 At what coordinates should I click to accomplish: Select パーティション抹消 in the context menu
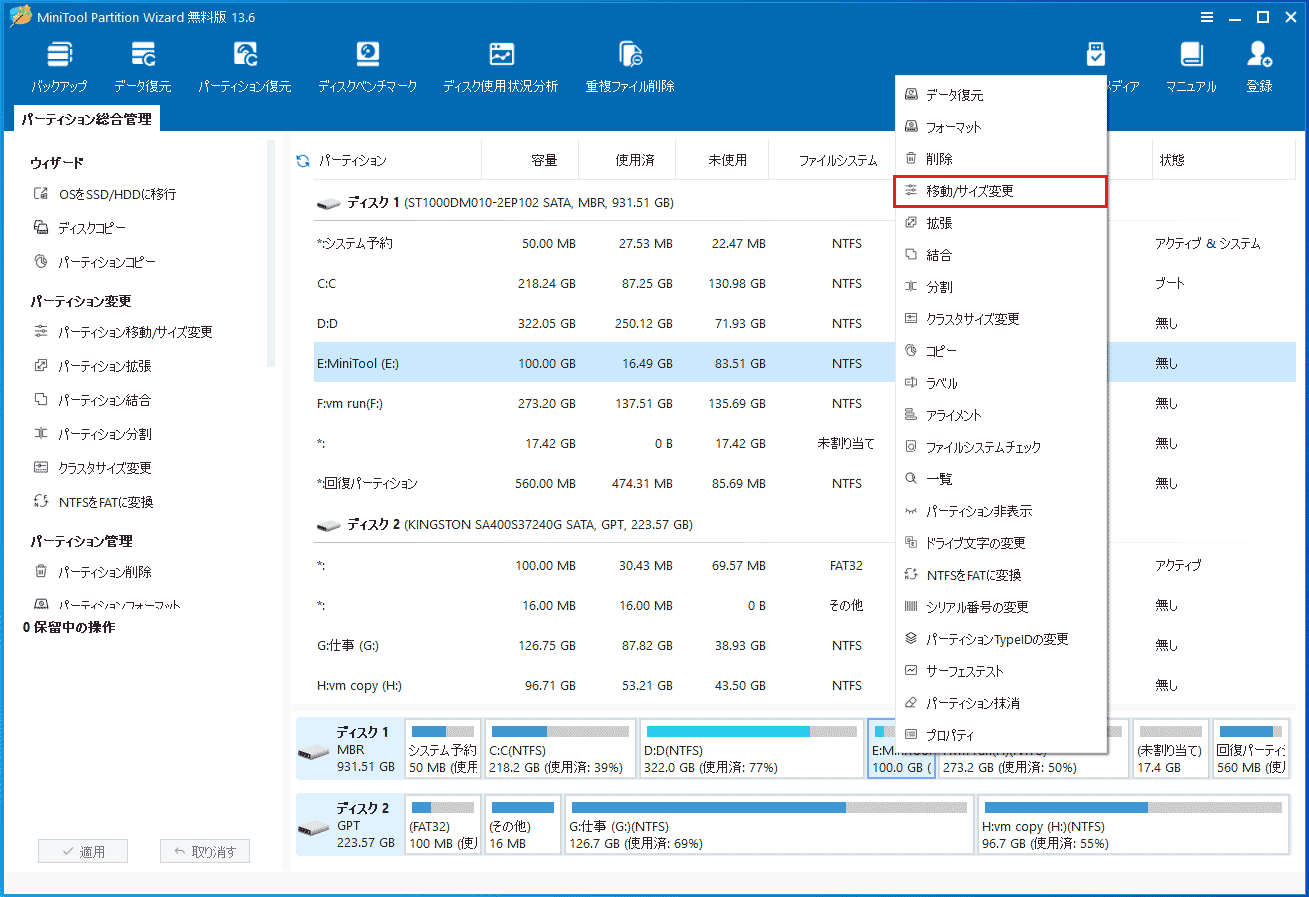1001,703
